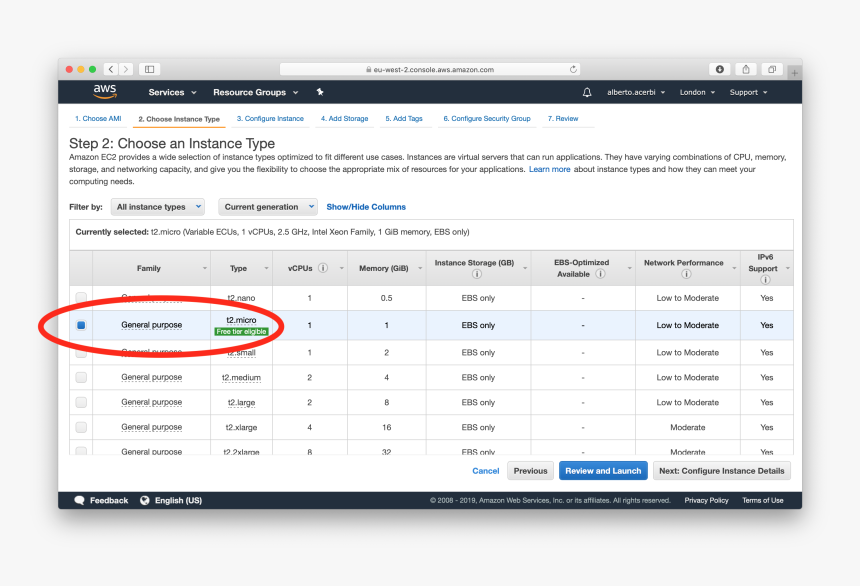Click the Feedback speech bubble icon

coord(80,500)
